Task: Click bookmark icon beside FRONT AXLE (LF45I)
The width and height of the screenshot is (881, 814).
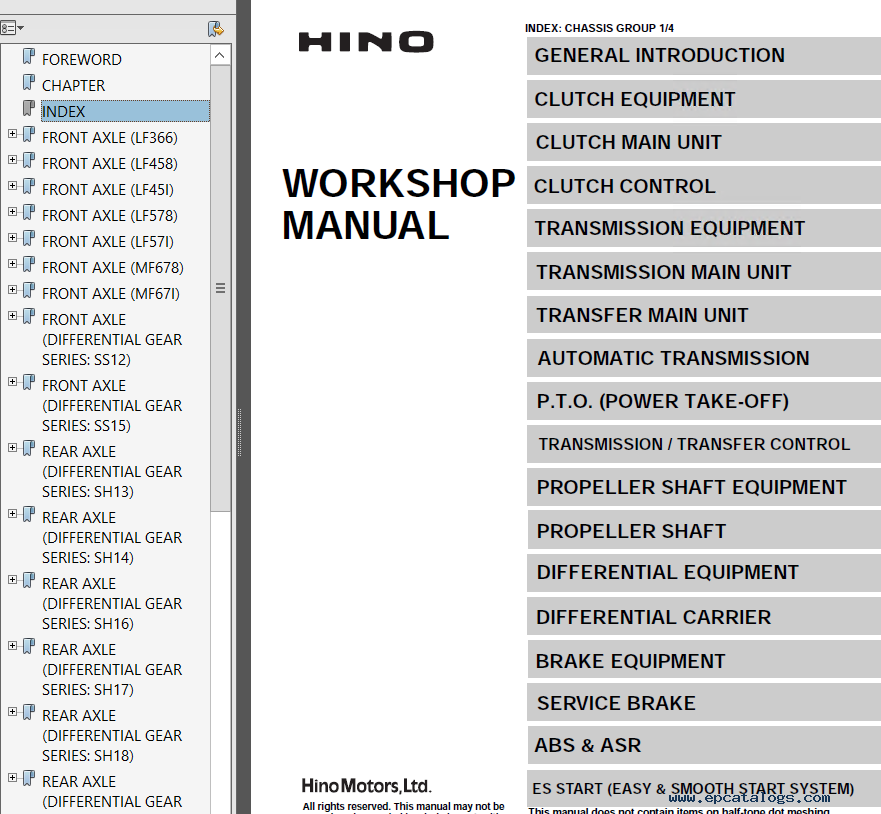Action: [x=29, y=186]
